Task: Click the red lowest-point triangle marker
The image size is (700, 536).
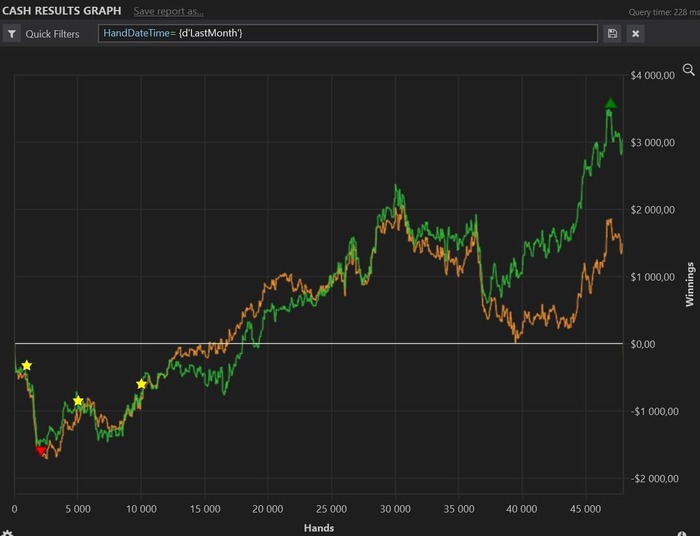Action: (x=41, y=451)
